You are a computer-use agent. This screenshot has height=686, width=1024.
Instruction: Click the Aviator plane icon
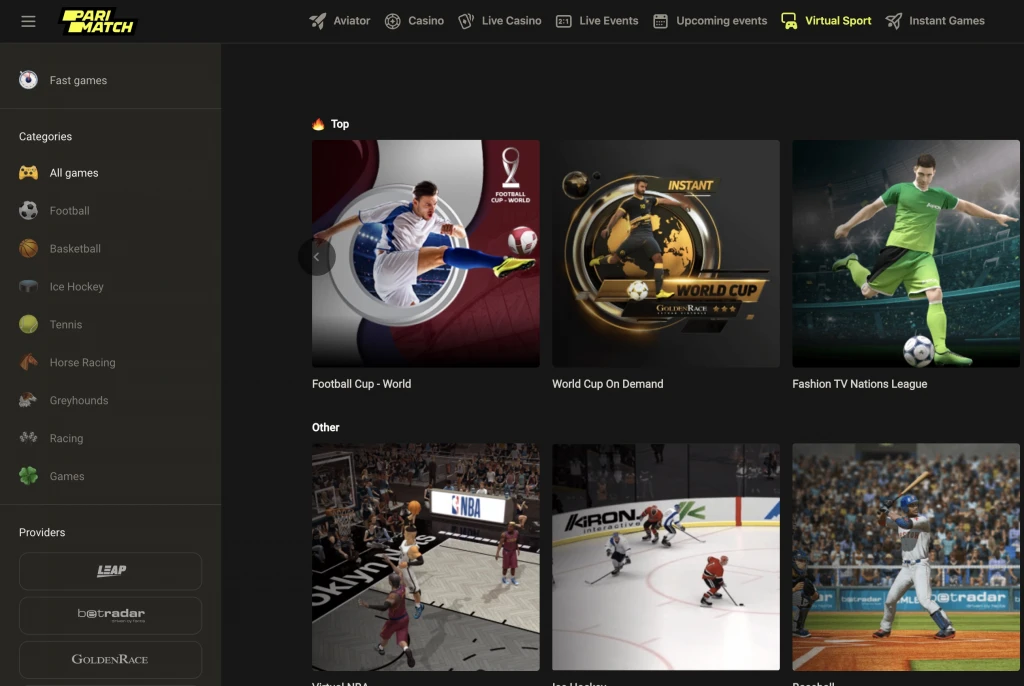318,21
